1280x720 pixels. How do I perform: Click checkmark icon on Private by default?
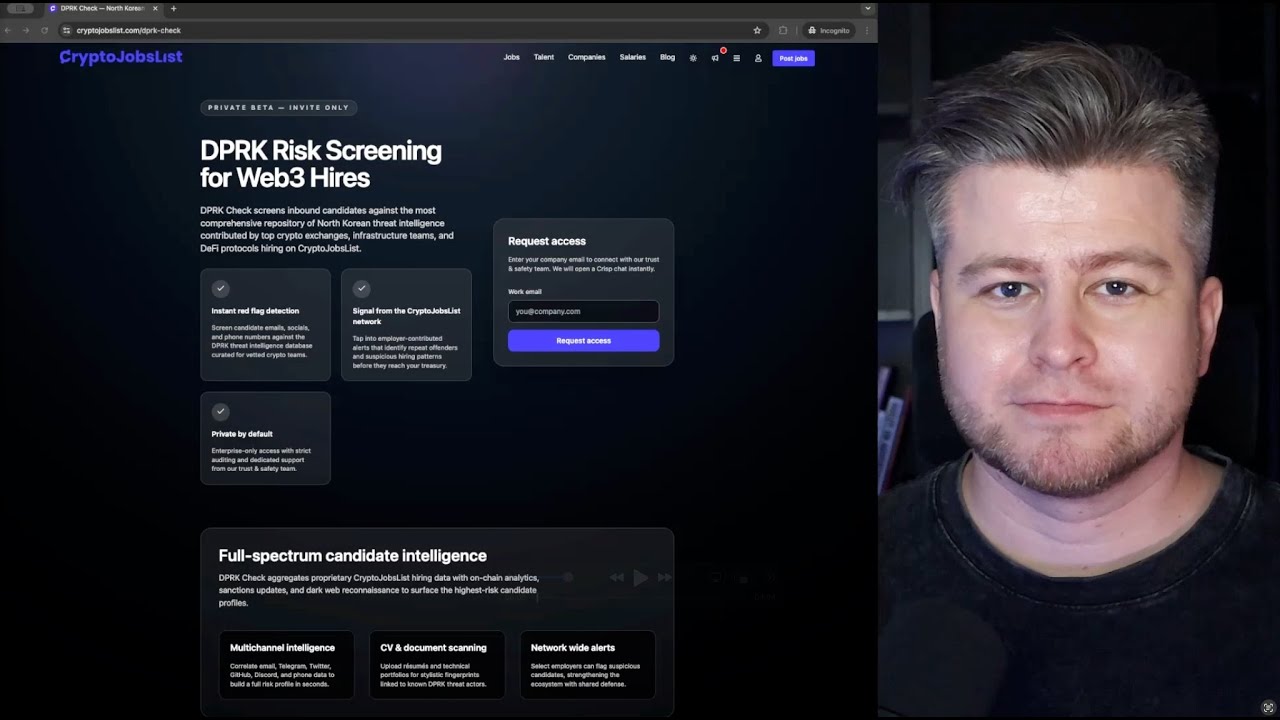pyautogui.click(x=221, y=411)
